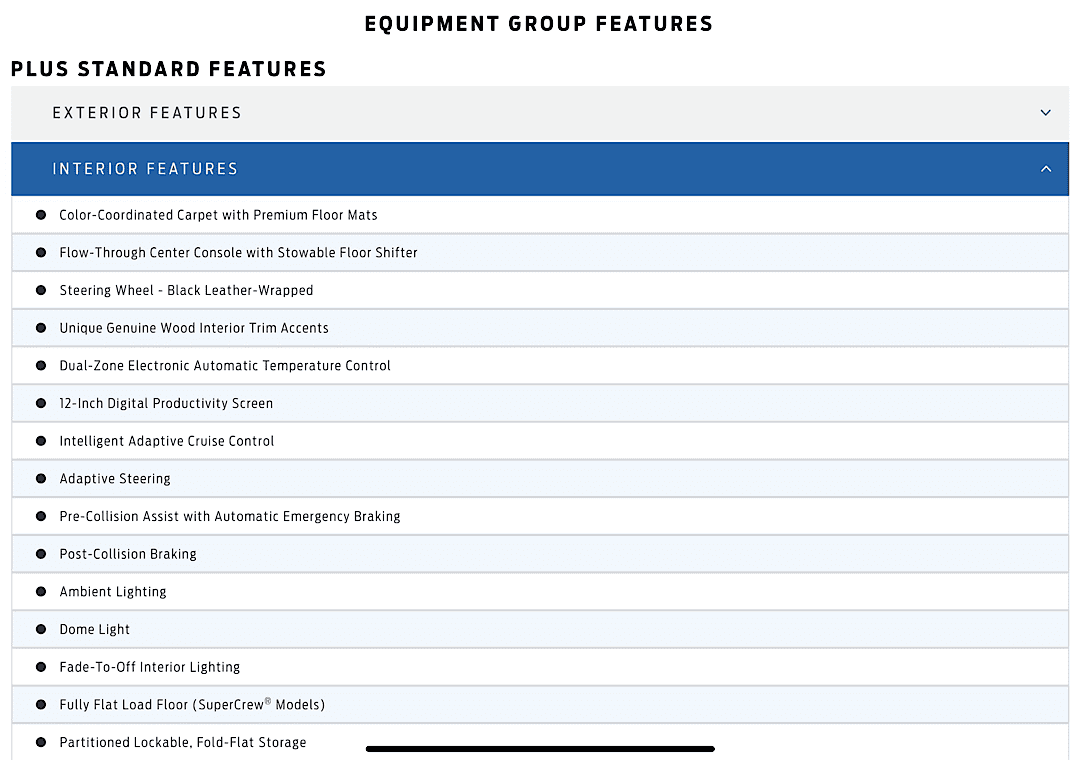The image size is (1080, 760).
Task: Select Pre-Collision Assist with Automatic Emergency Braking
Action: [229, 517]
